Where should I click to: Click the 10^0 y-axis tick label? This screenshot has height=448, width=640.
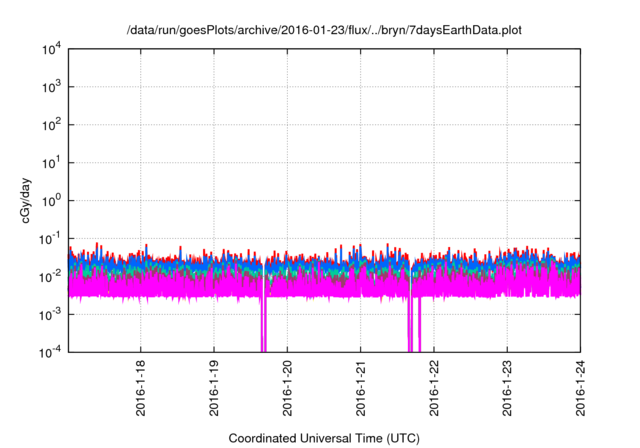(51, 201)
